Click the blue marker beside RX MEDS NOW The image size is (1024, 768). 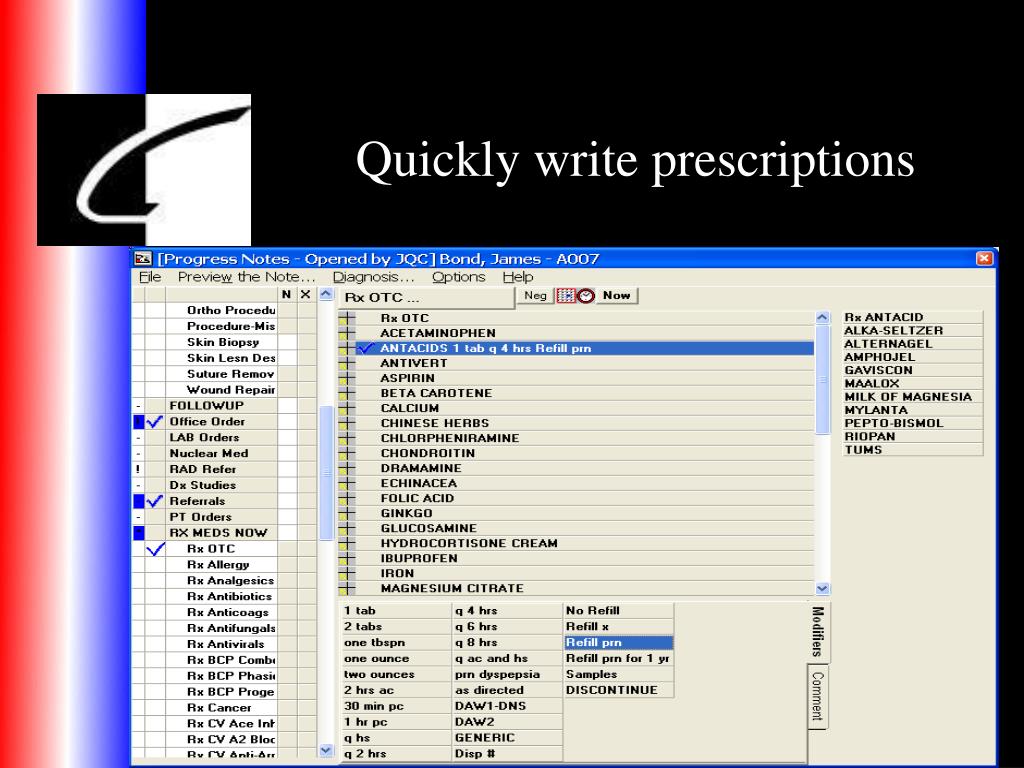click(138, 533)
